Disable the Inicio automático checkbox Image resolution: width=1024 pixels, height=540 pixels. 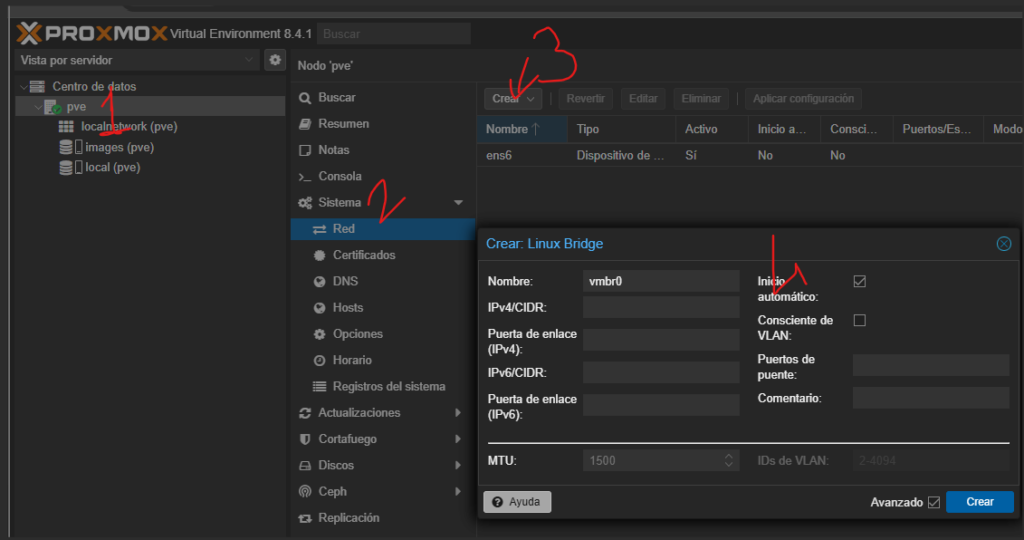tap(859, 282)
